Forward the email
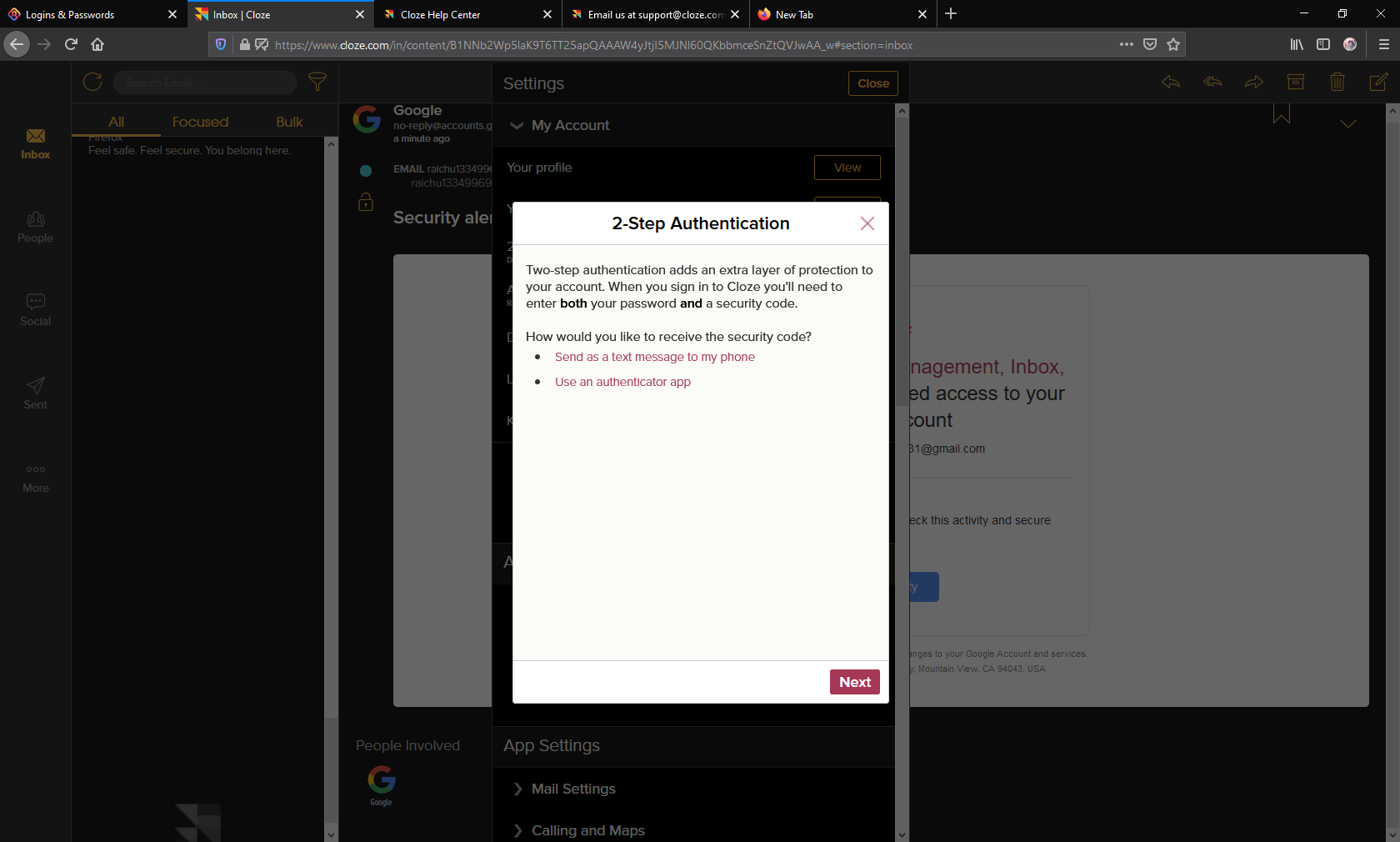Screen dimensions: 1400x842 point(1254,82)
